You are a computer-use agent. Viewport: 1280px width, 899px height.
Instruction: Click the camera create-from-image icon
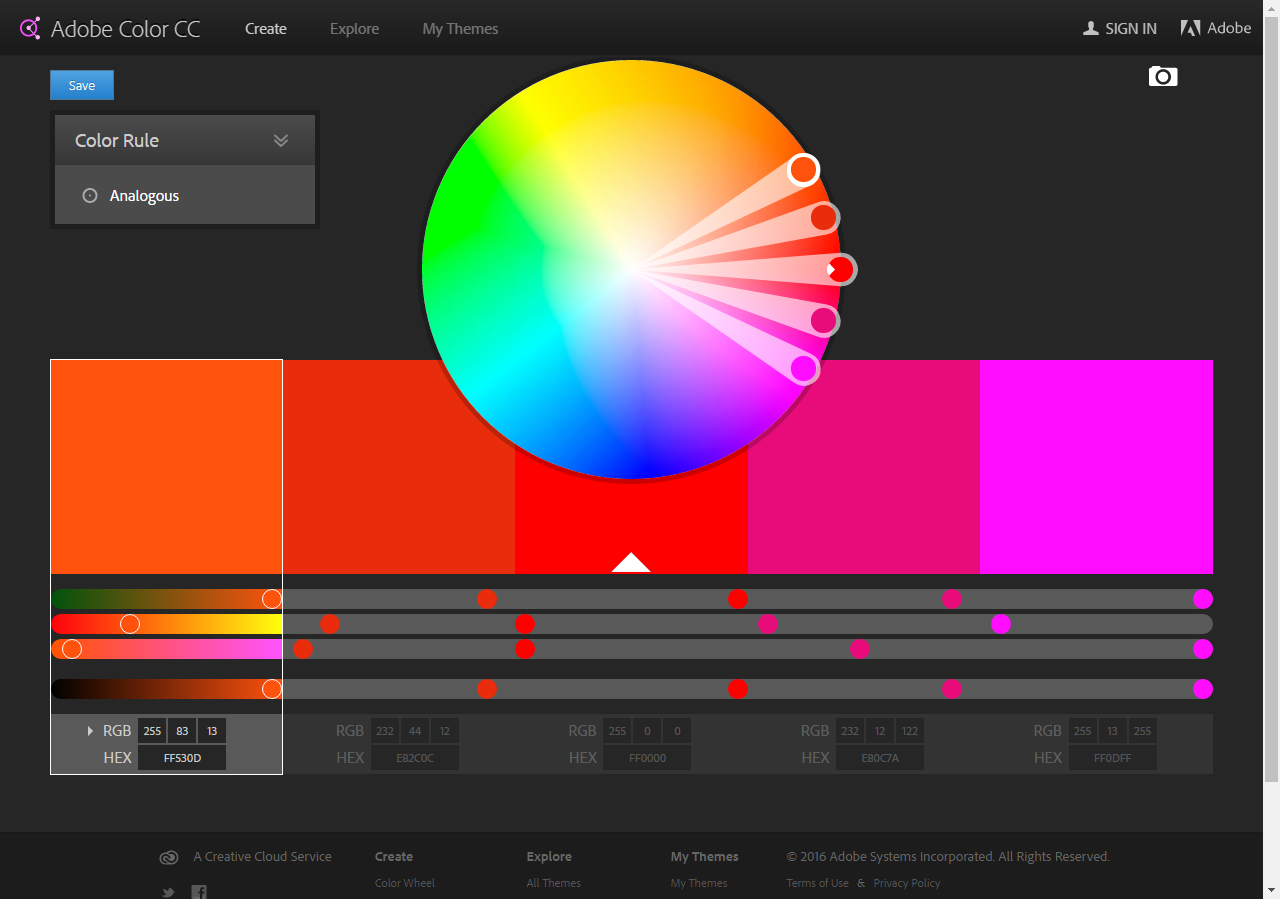point(1163,76)
